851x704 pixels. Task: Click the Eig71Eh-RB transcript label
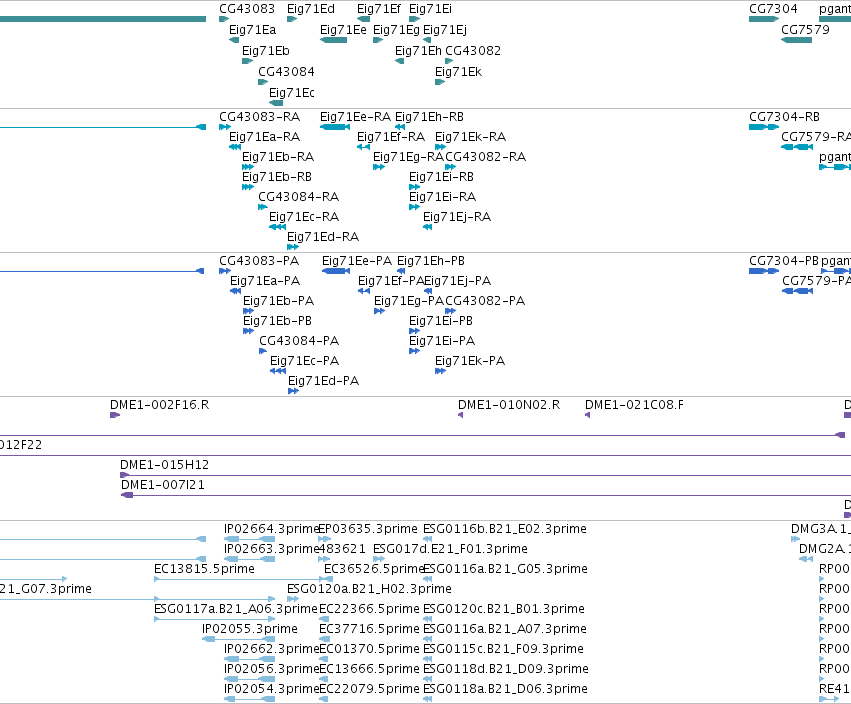(x=429, y=117)
